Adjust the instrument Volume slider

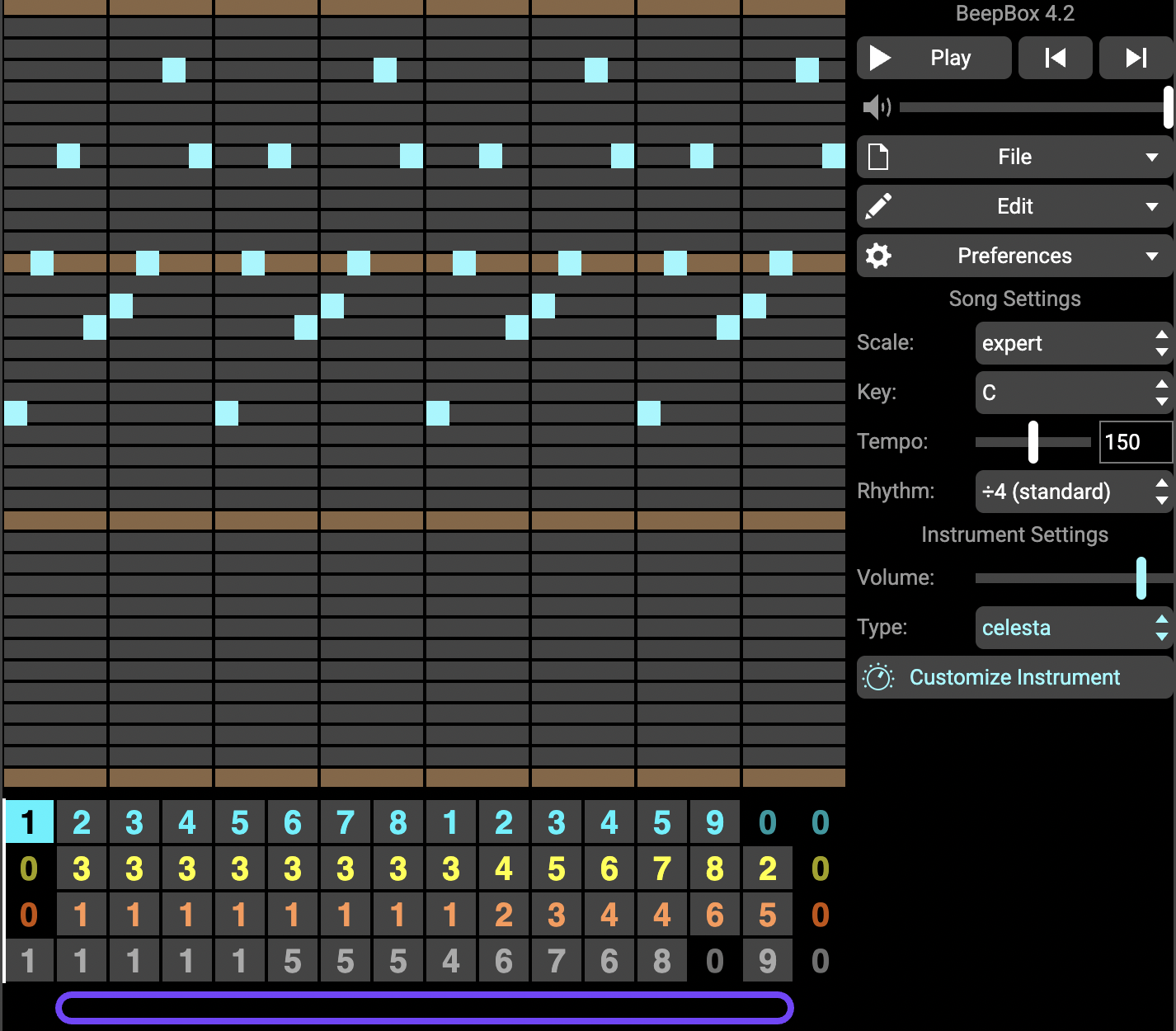(1074, 578)
